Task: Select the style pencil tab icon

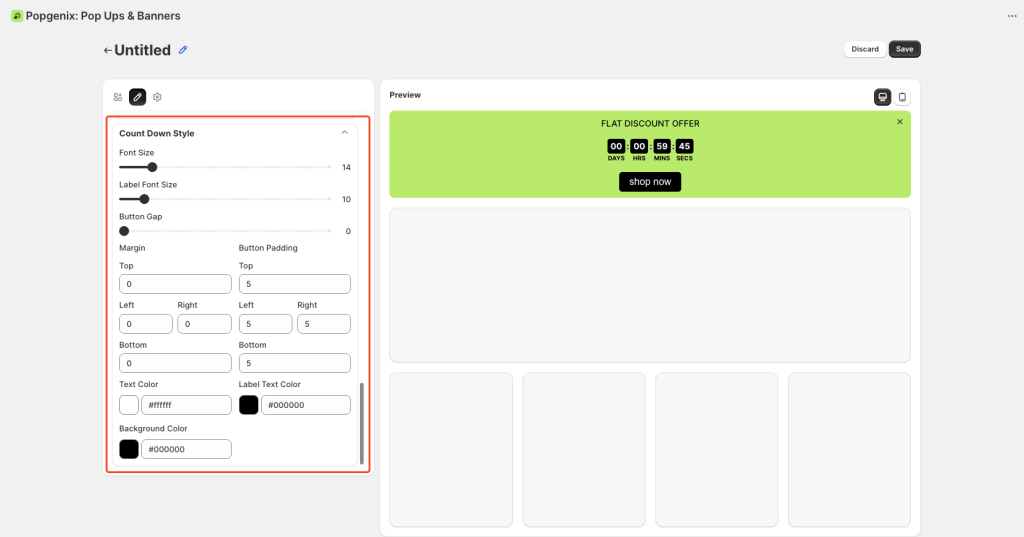Action: pos(137,97)
